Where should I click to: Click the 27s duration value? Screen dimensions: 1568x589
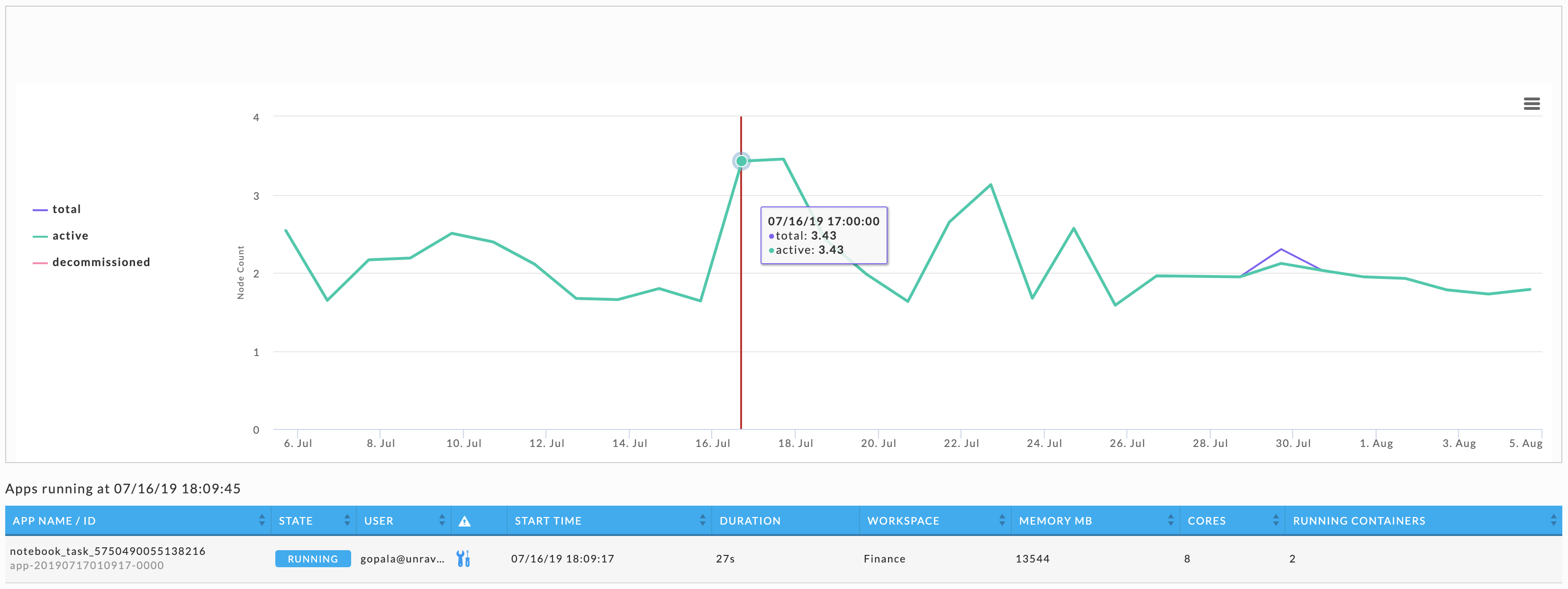[x=725, y=559]
